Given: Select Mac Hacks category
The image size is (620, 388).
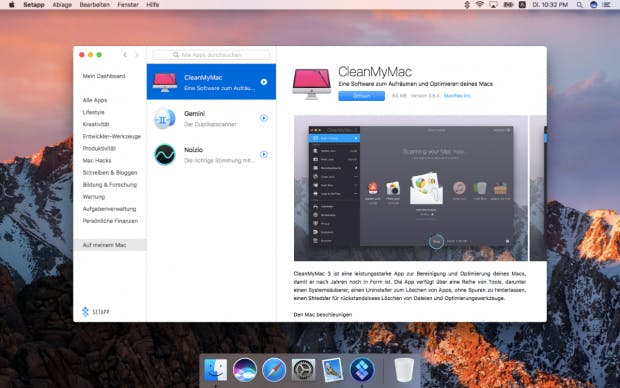Looking at the screenshot, I should coord(97,161).
